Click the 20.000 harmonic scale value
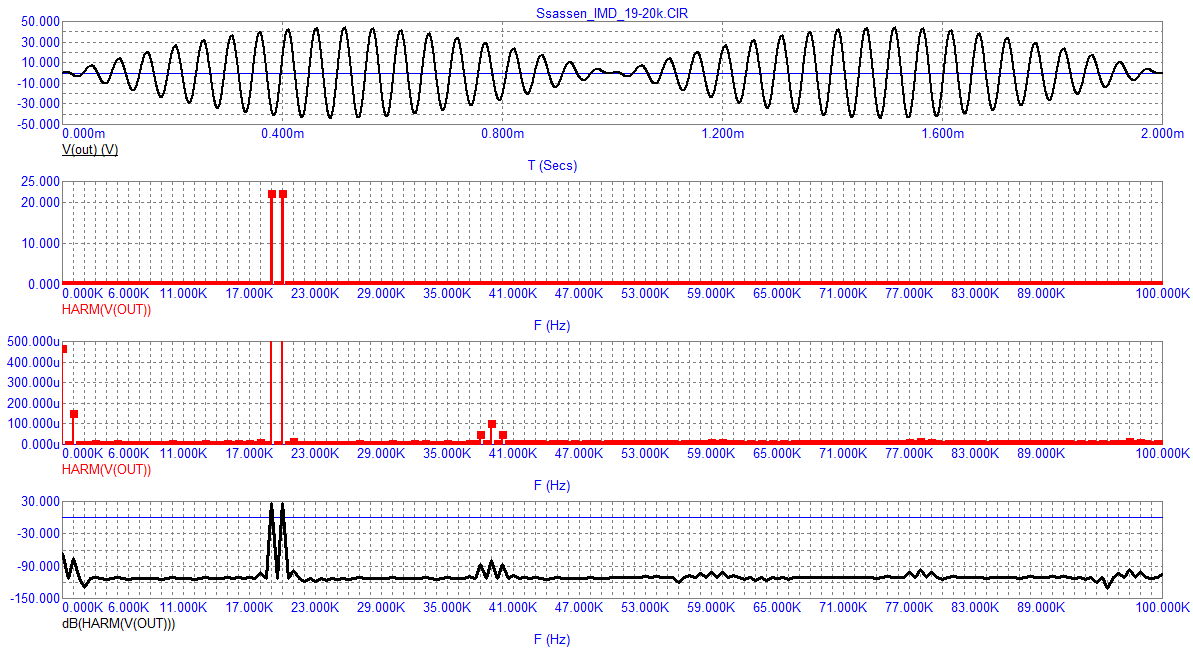This screenshot has height=652, width=1193. pos(40,202)
